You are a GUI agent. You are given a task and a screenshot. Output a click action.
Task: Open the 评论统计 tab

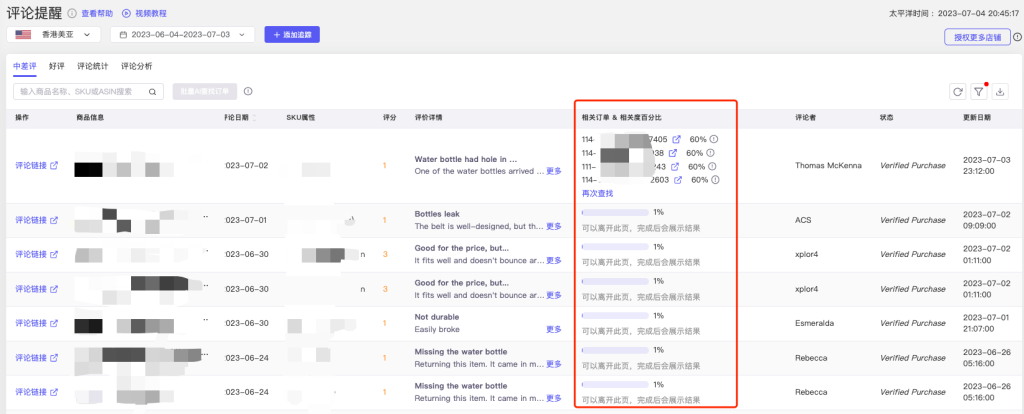(92, 66)
